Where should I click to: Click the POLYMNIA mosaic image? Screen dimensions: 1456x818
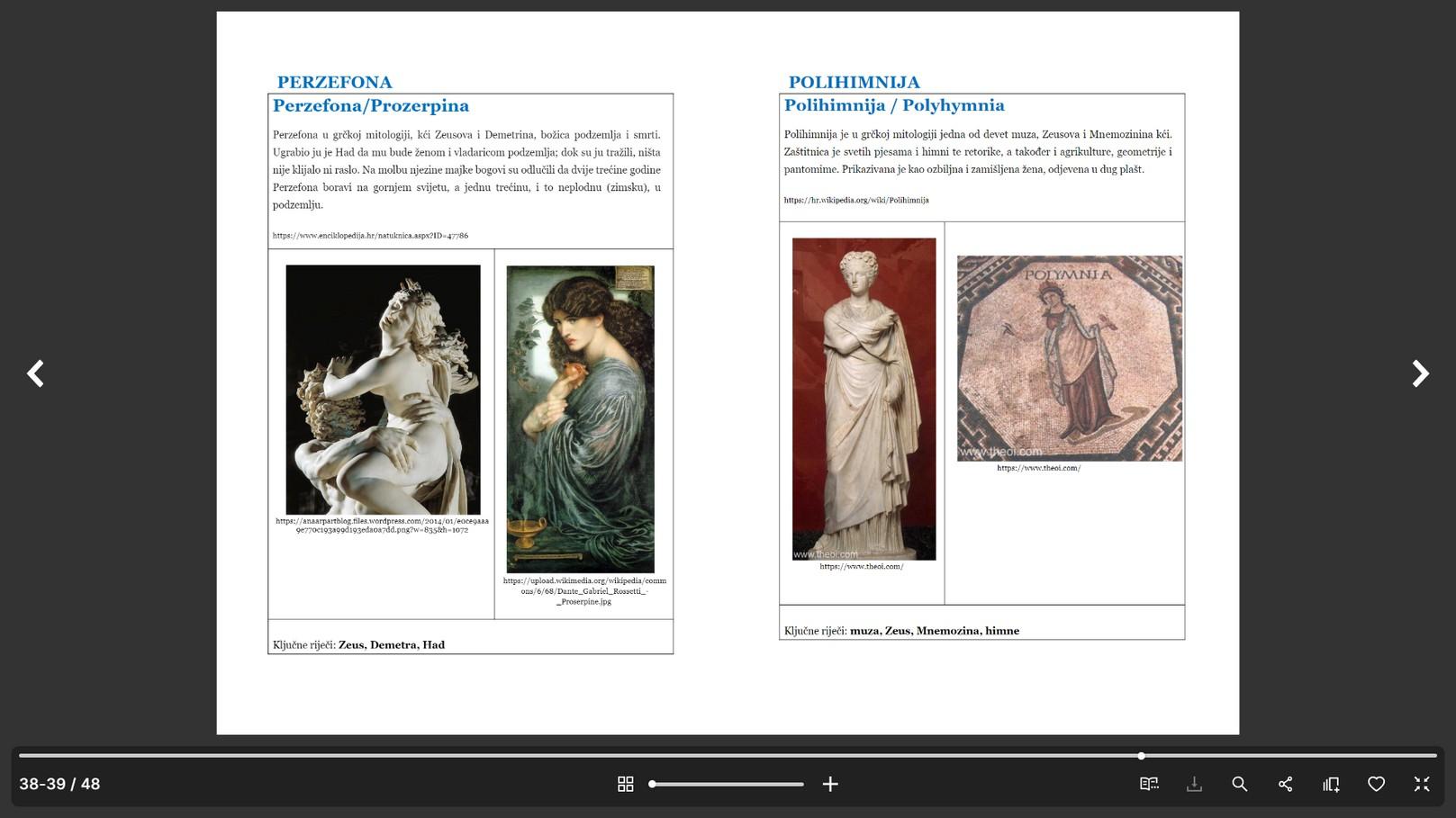click(1070, 358)
